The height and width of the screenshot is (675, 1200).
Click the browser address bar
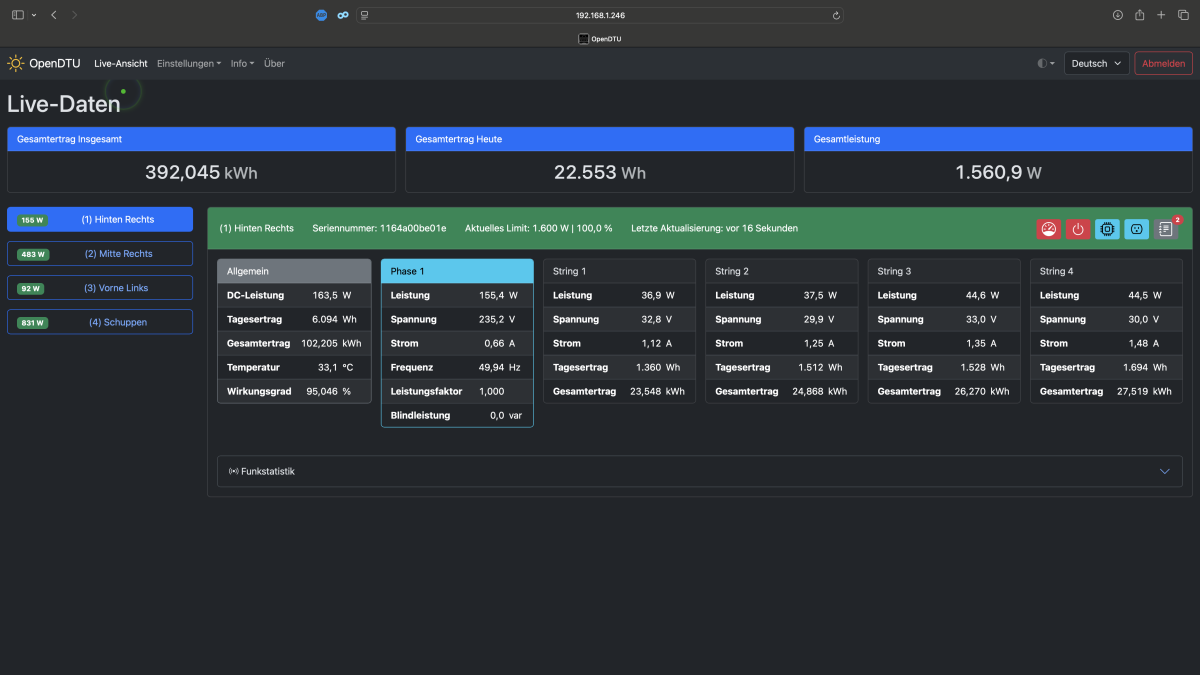(x=600, y=15)
